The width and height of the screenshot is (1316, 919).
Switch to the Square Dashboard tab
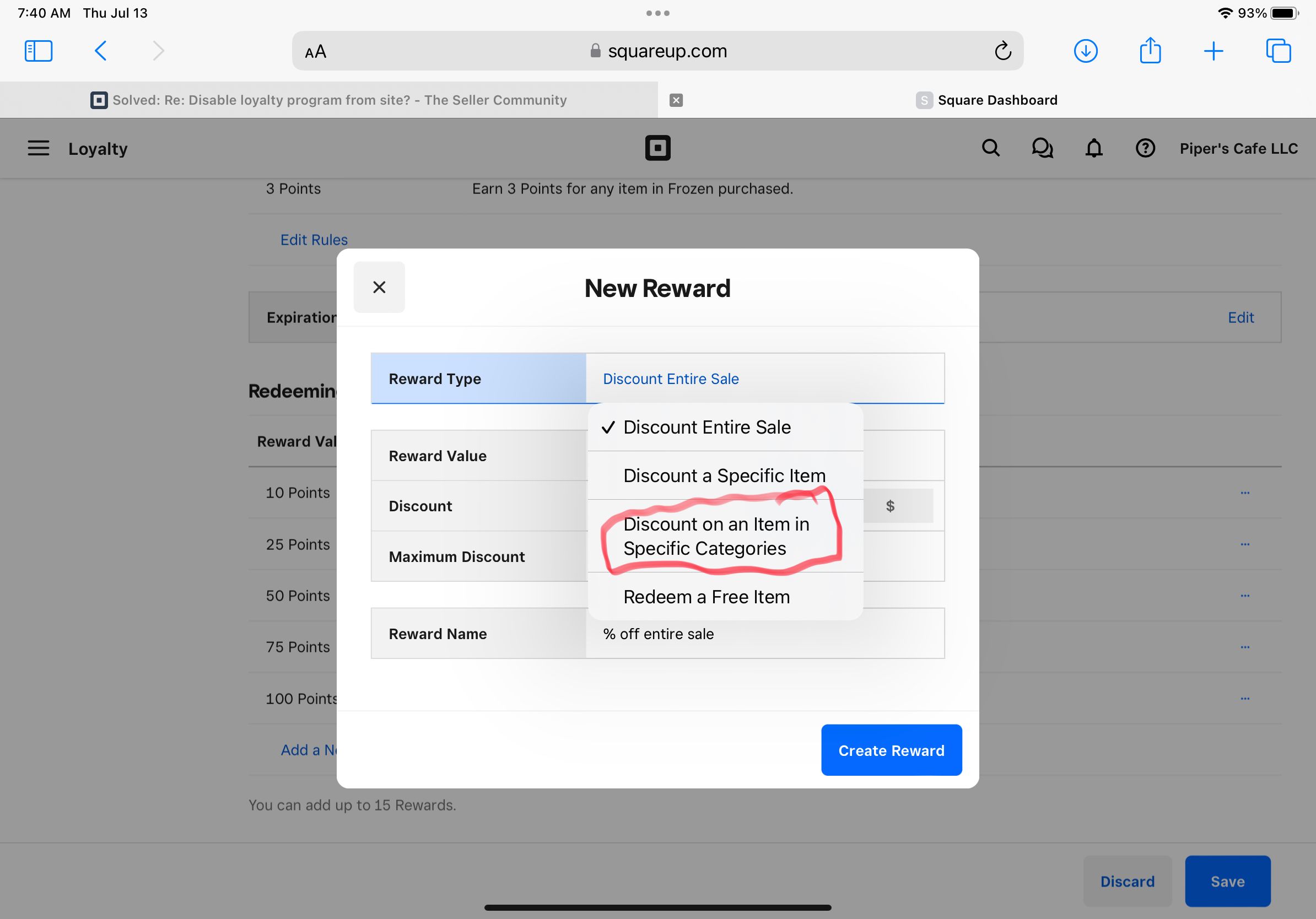click(x=986, y=100)
